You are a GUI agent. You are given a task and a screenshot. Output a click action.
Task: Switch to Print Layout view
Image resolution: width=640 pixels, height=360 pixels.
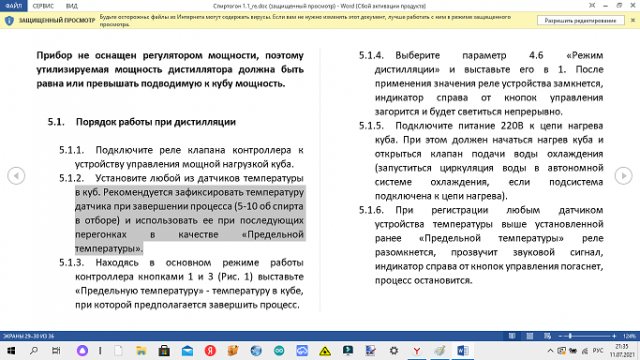tap(530, 336)
